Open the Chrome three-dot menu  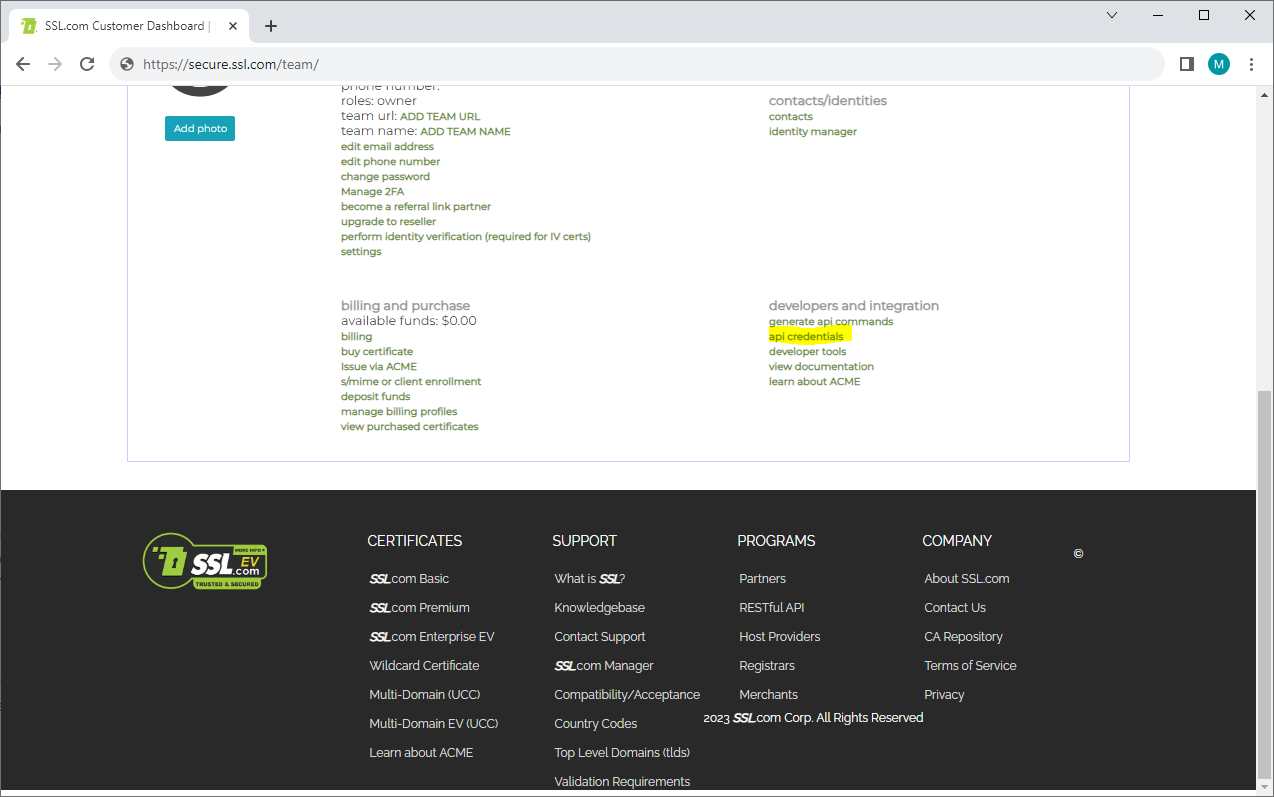pos(1251,63)
